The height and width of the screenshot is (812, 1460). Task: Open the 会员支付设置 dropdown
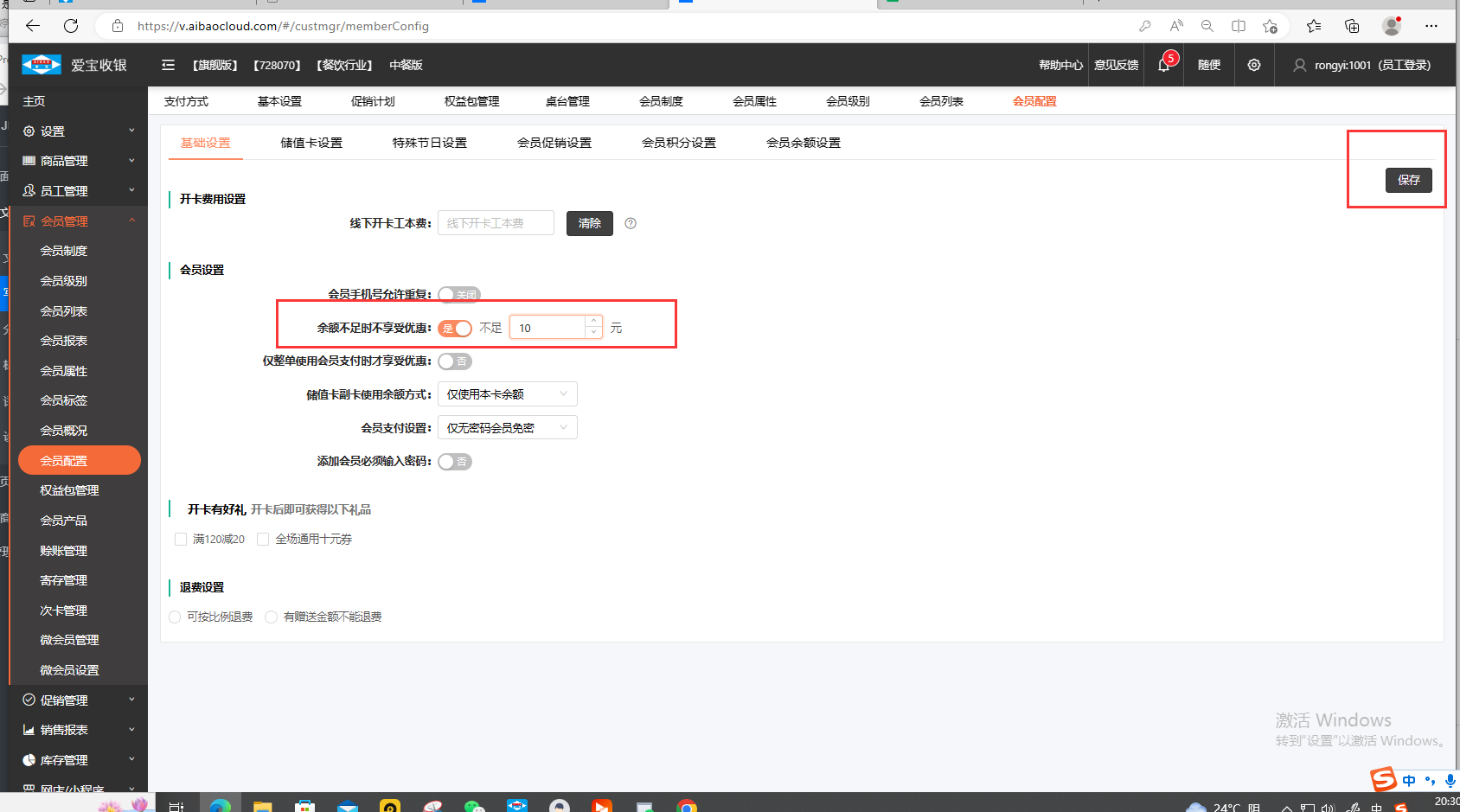click(x=507, y=428)
